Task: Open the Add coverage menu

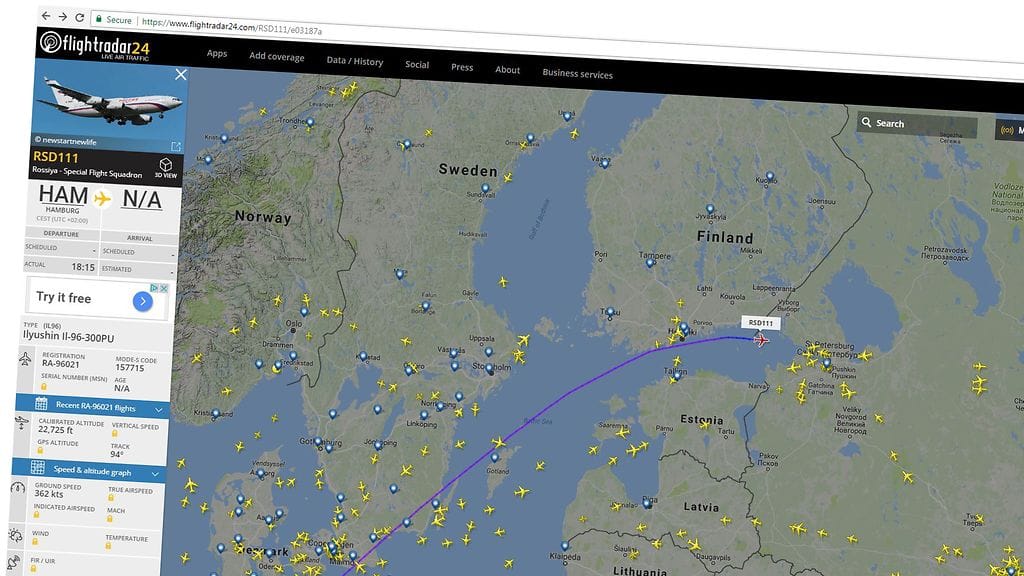Action: pos(276,57)
